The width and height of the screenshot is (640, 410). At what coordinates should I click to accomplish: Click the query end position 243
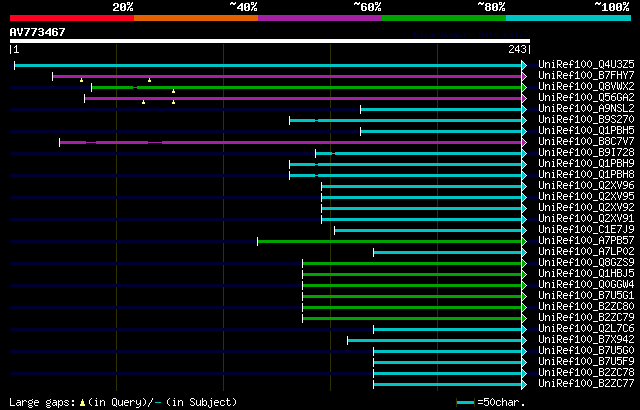coord(517,49)
